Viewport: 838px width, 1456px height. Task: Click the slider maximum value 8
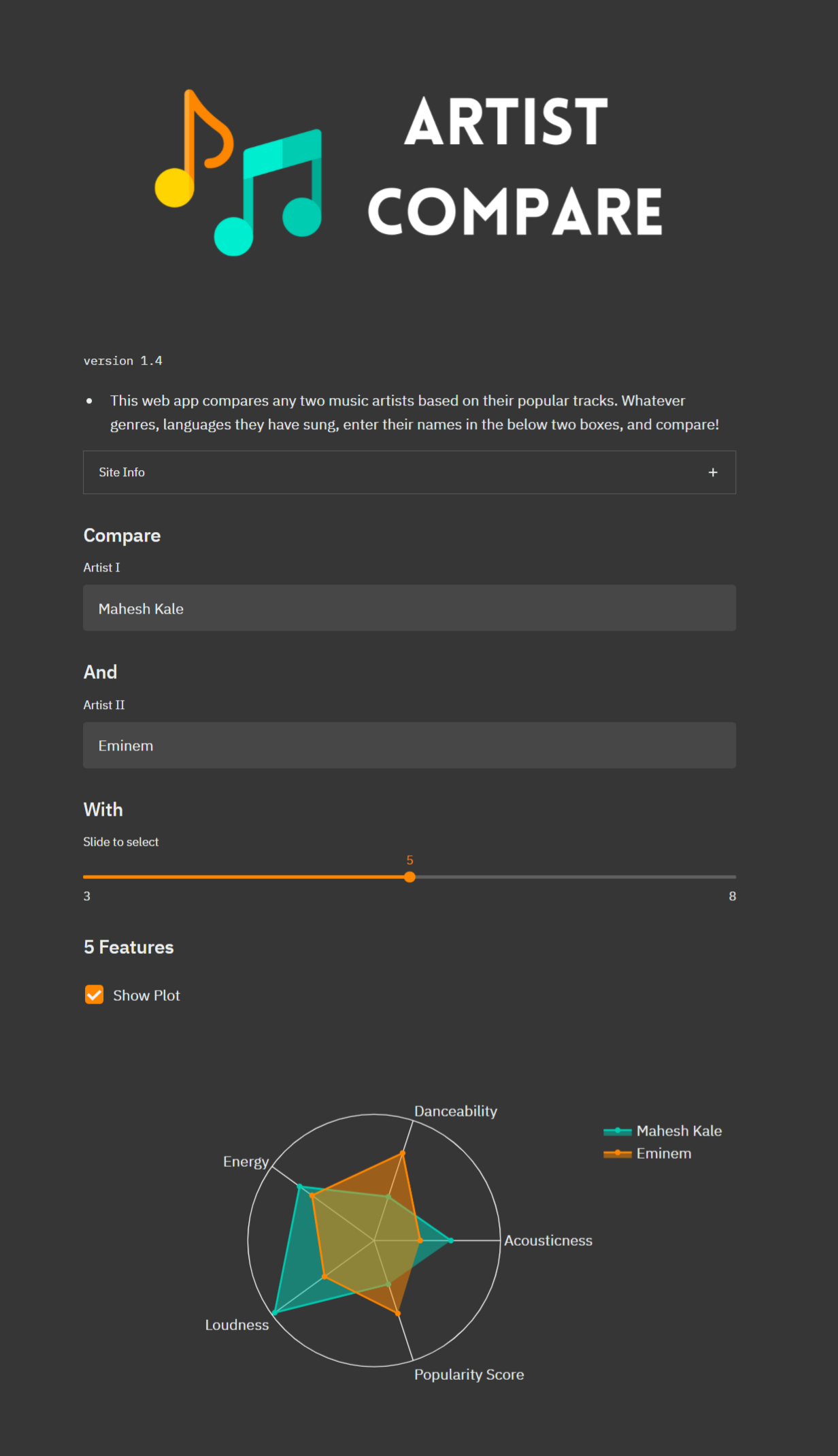[733, 896]
